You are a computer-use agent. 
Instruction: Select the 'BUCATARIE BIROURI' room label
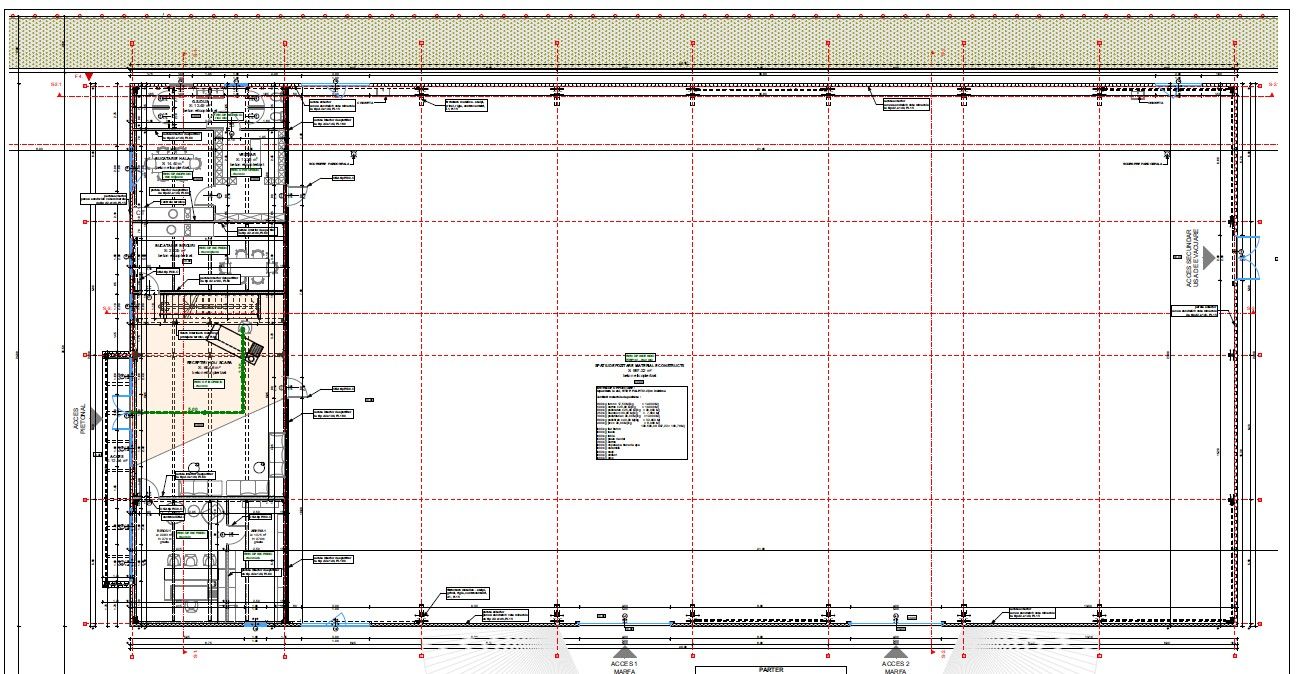pyautogui.click(x=176, y=244)
